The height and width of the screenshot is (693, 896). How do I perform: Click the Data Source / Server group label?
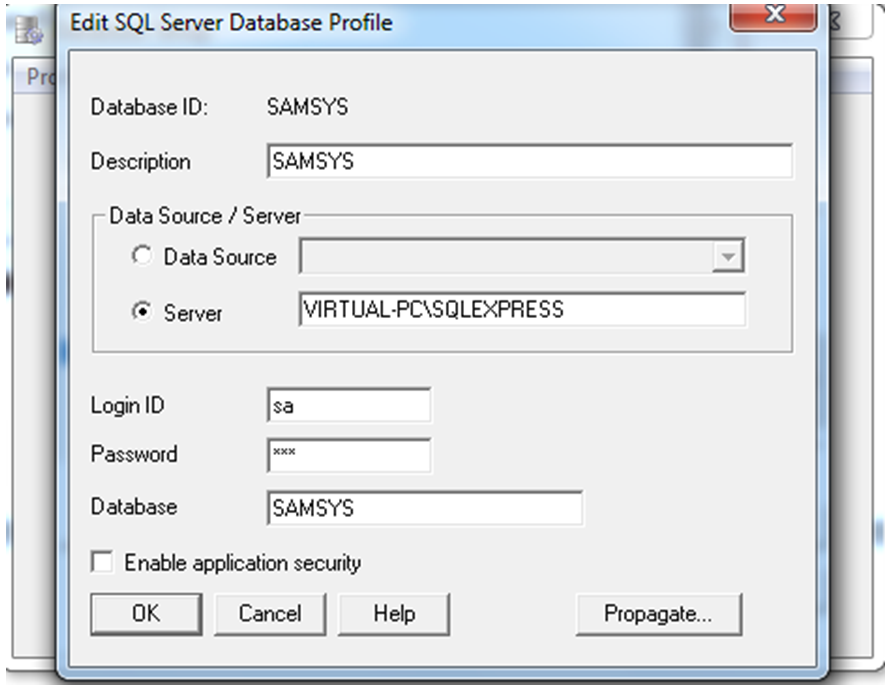205,216
